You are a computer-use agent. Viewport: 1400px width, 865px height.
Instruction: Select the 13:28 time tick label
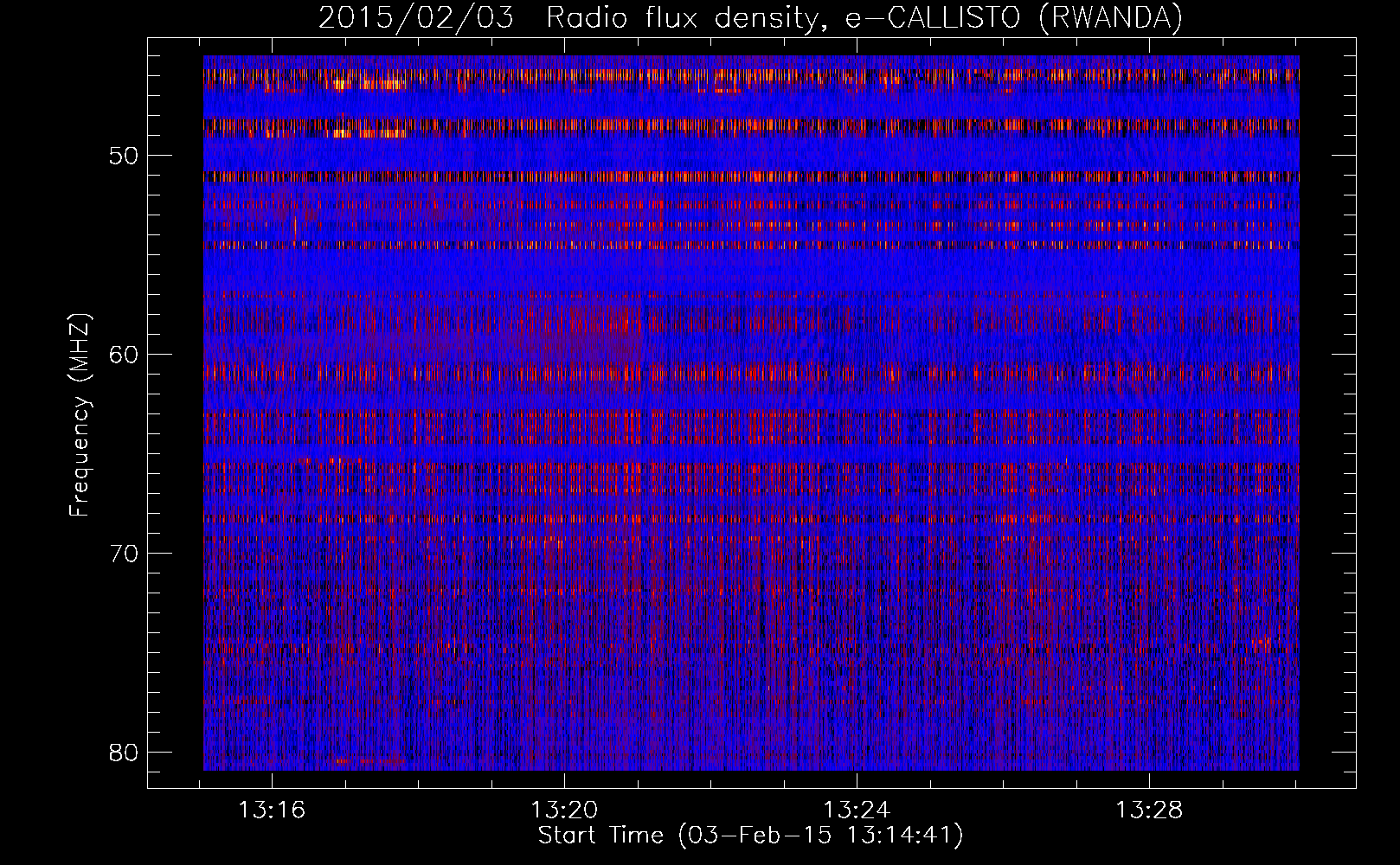[1148, 811]
